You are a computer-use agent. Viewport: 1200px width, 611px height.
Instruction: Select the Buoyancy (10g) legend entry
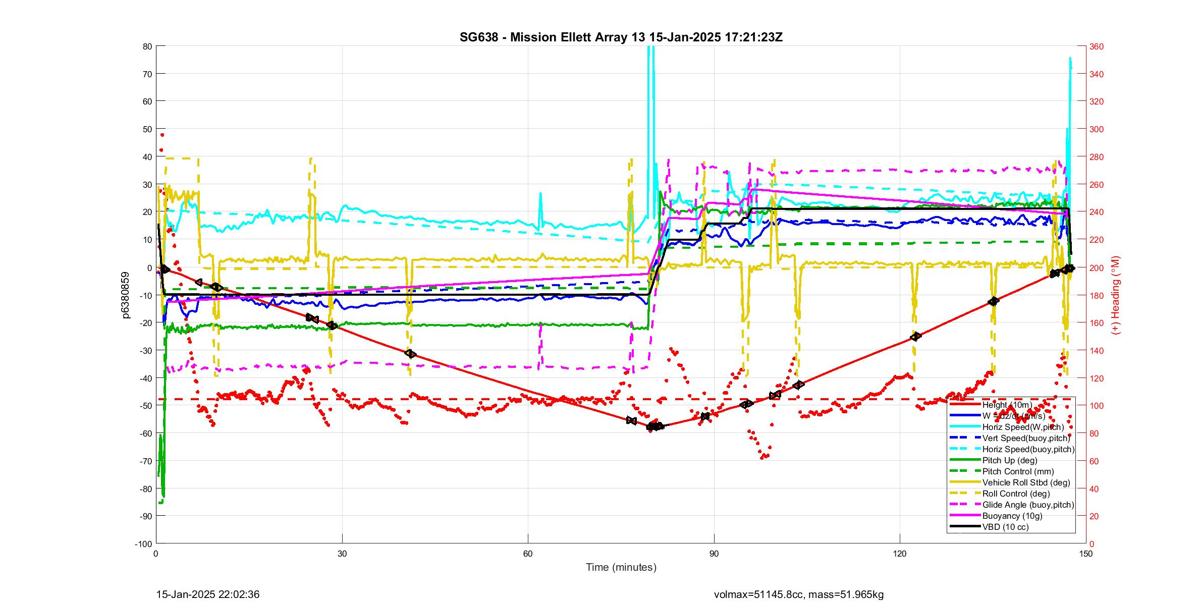pos(1009,516)
